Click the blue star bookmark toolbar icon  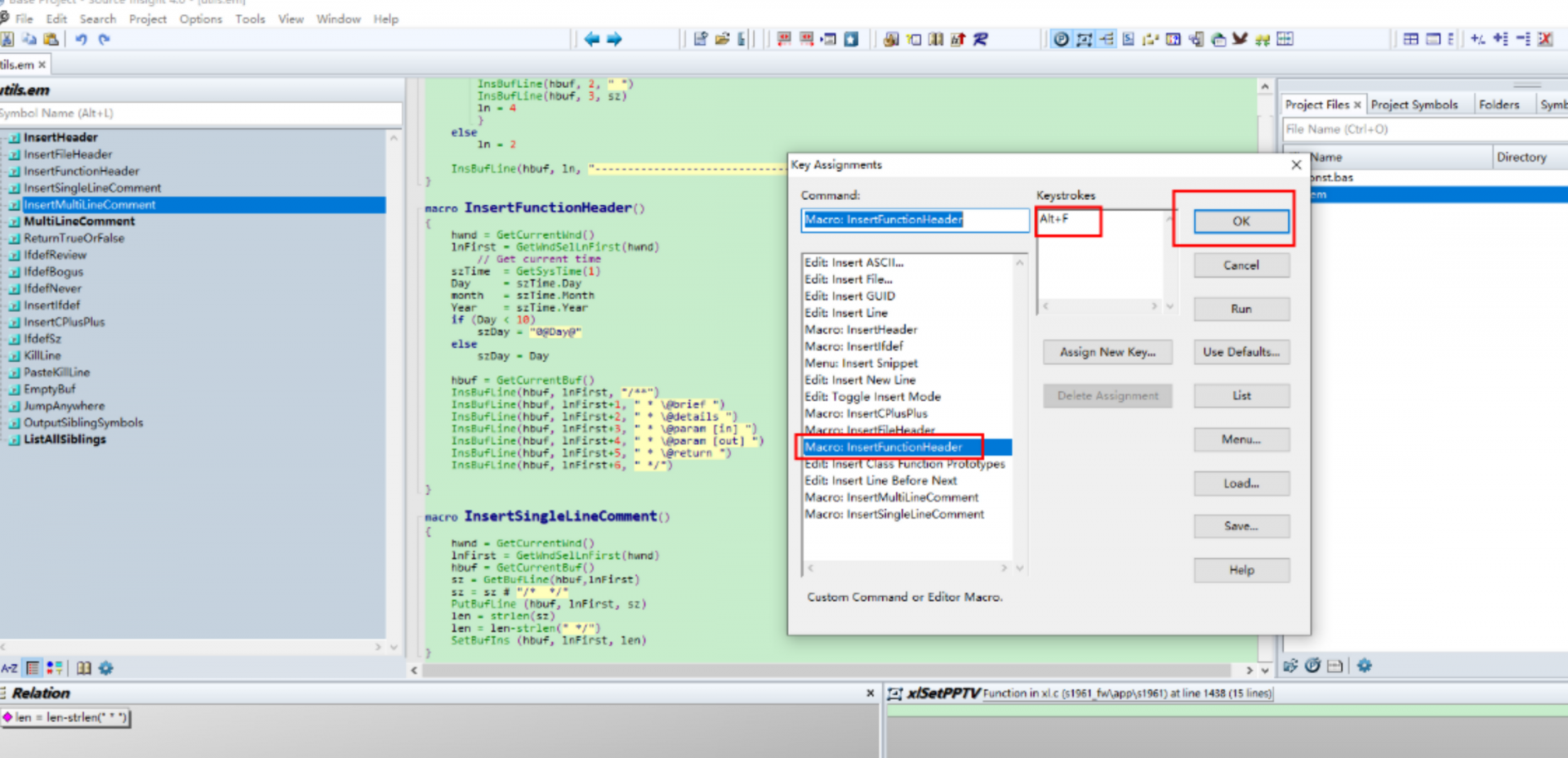pos(851,39)
